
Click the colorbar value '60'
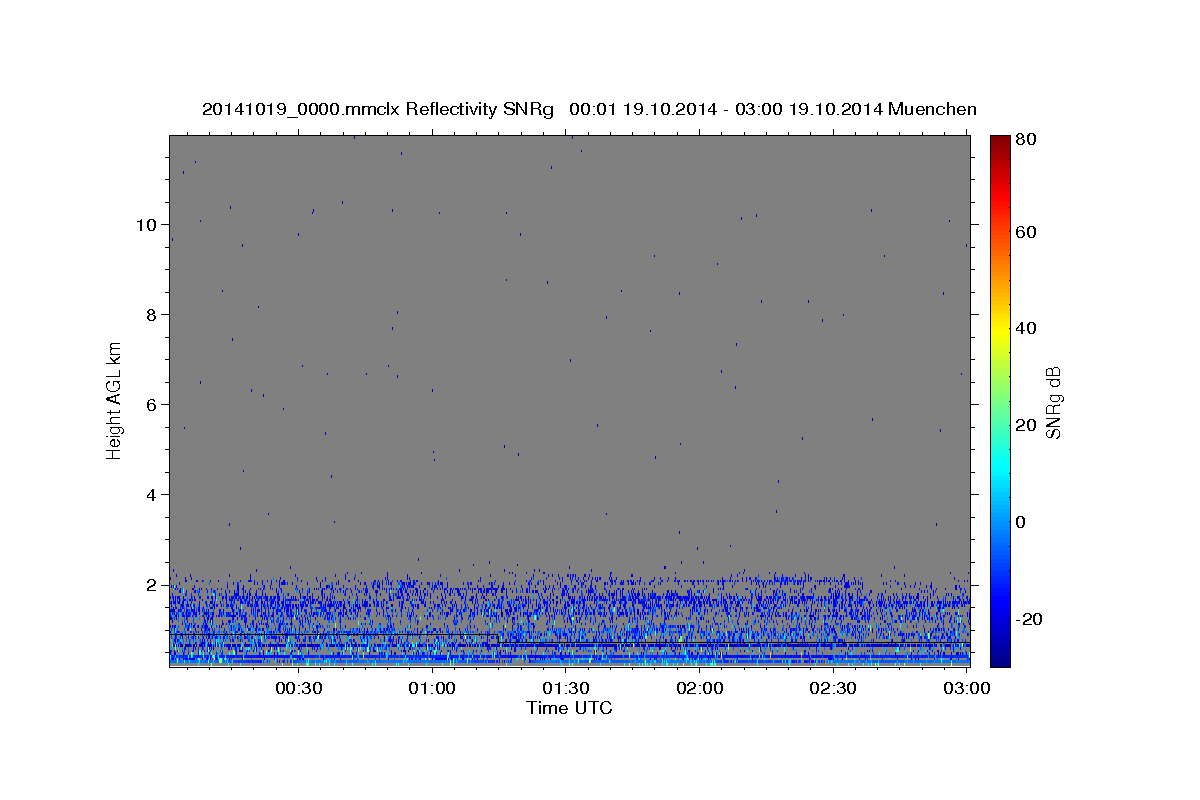tap(1027, 232)
